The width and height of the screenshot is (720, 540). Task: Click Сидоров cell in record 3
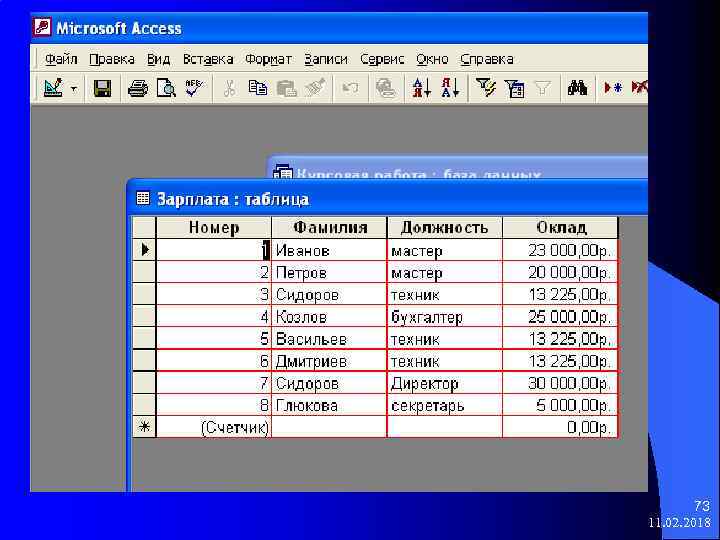click(329, 294)
